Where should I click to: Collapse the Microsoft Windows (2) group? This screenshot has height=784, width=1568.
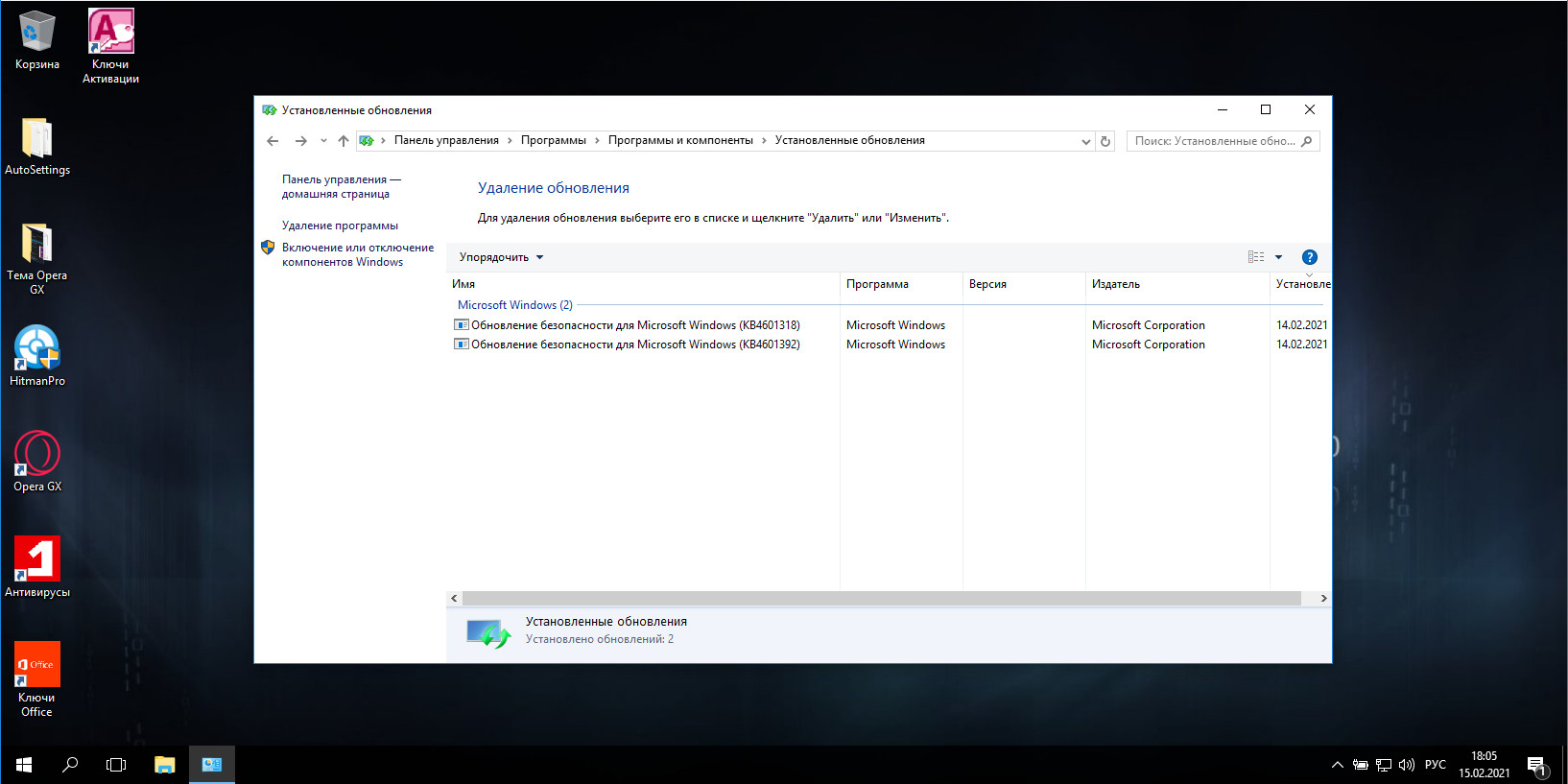514,305
